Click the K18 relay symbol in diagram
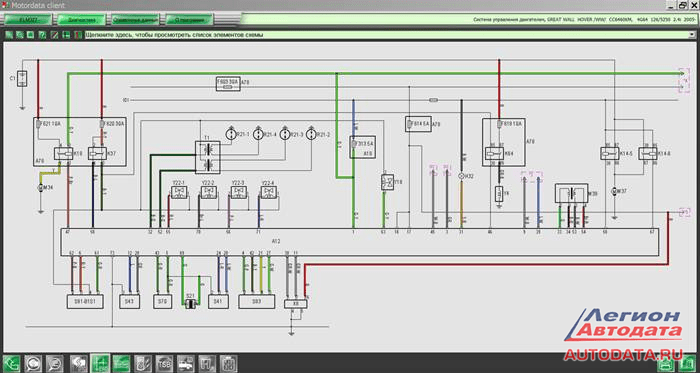The image size is (700, 373). tap(64, 153)
